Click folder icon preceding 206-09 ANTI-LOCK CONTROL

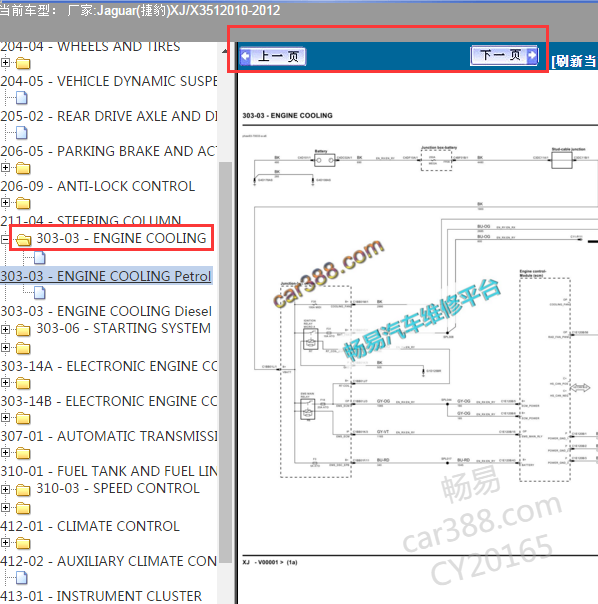pyautogui.click(x=23, y=168)
